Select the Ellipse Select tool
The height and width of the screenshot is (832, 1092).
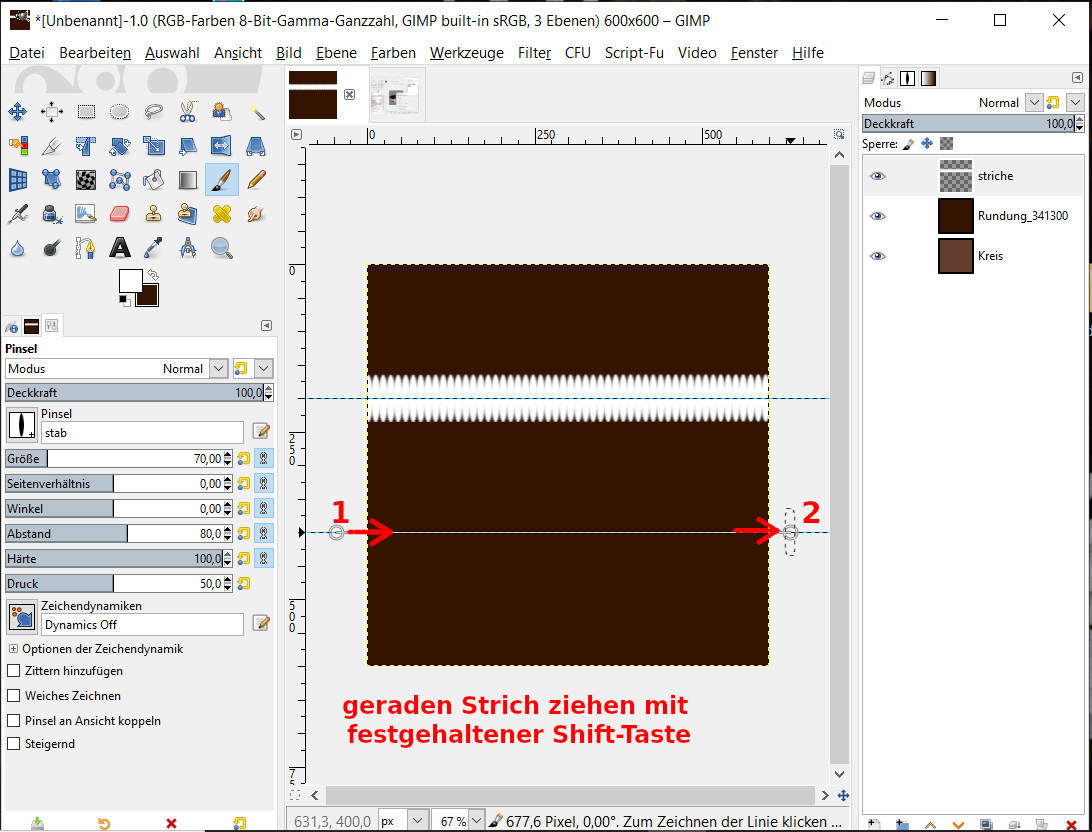[x=120, y=111]
